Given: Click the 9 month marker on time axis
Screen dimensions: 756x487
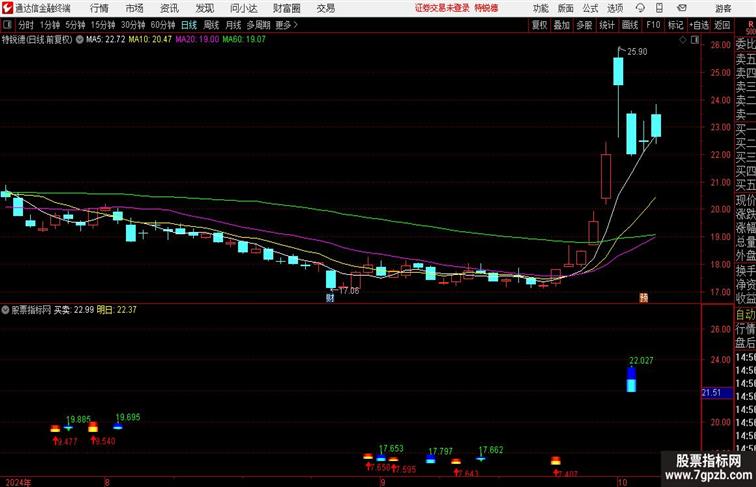Looking at the screenshot, I should tap(382, 482).
